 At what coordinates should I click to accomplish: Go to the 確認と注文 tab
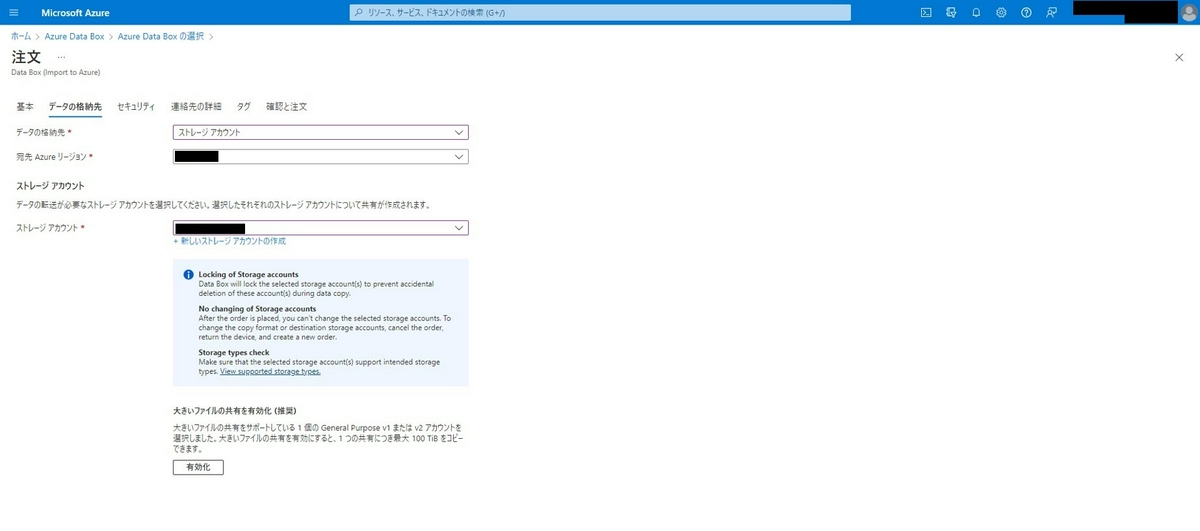point(286,106)
